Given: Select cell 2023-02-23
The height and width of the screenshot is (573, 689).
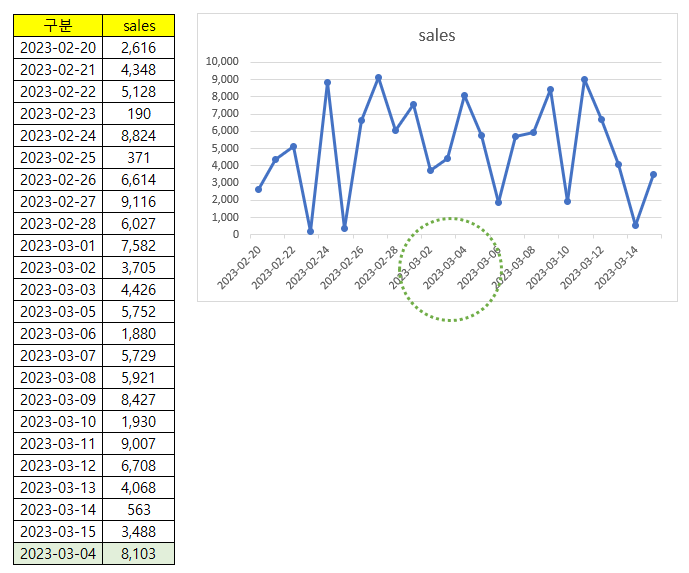Looking at the screenshot, I should [58, 113].
